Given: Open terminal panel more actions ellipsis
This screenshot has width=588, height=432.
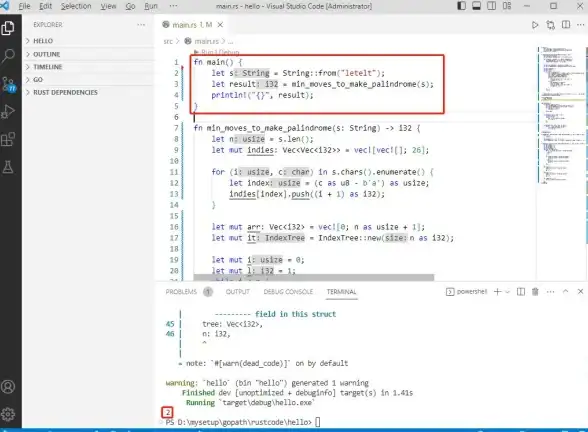Looking at the screenshot, I should tap(550, 292).
